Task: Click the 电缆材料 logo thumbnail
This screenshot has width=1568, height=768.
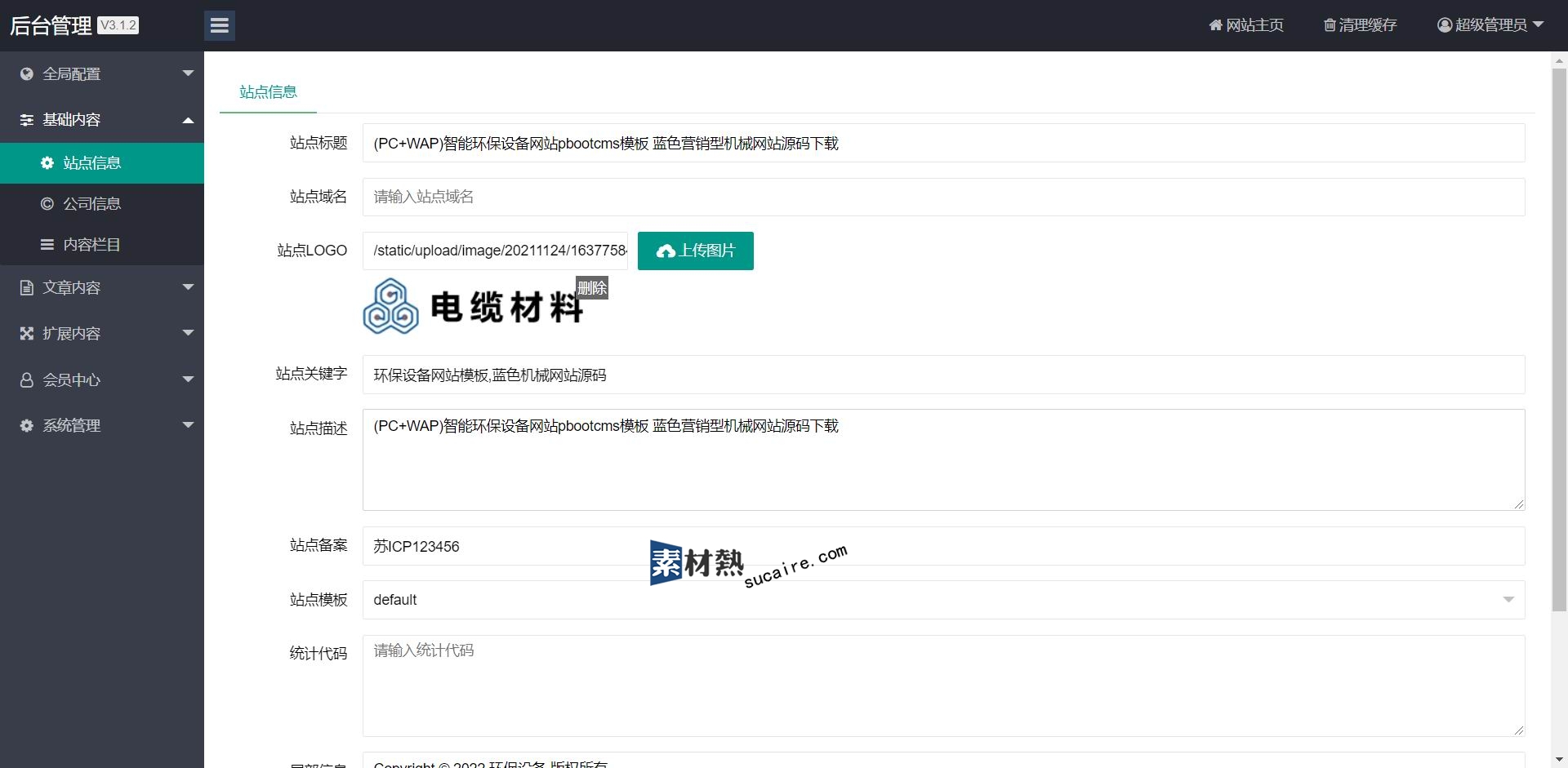Action: click(474, 308)
